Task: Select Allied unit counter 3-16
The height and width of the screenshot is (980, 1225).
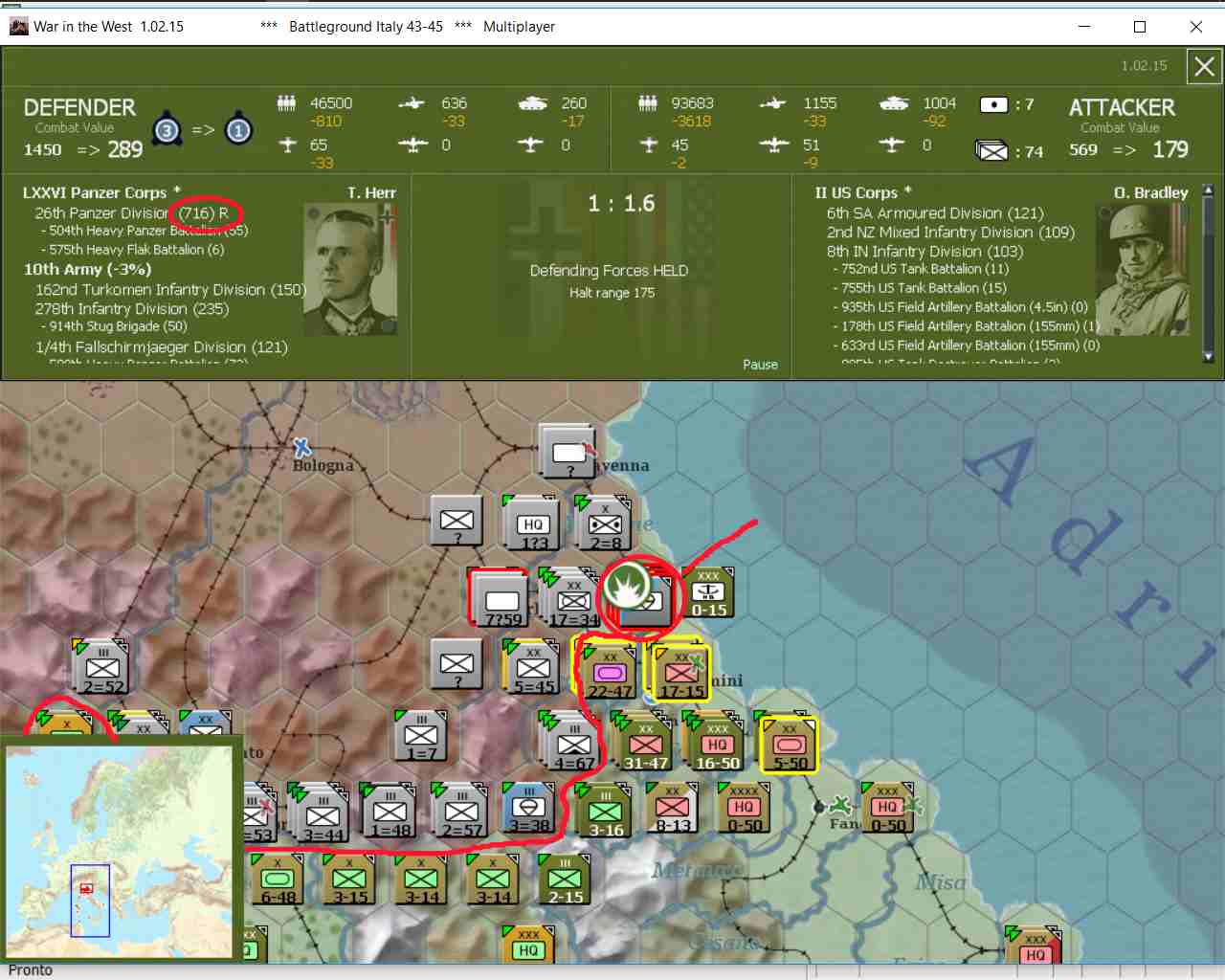Action: click(x=606, y=812)
